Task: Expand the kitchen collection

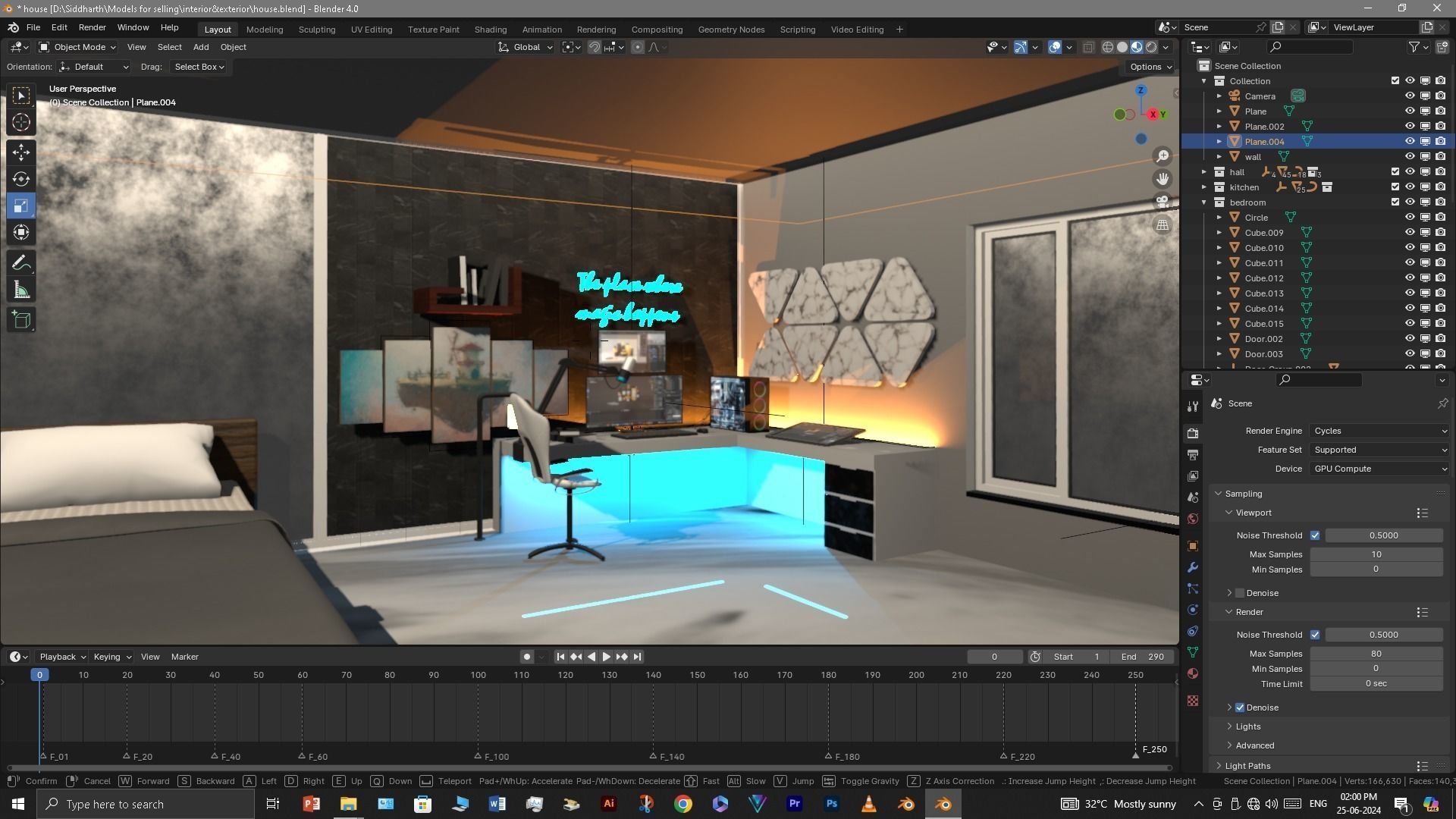Action: 1203,187
